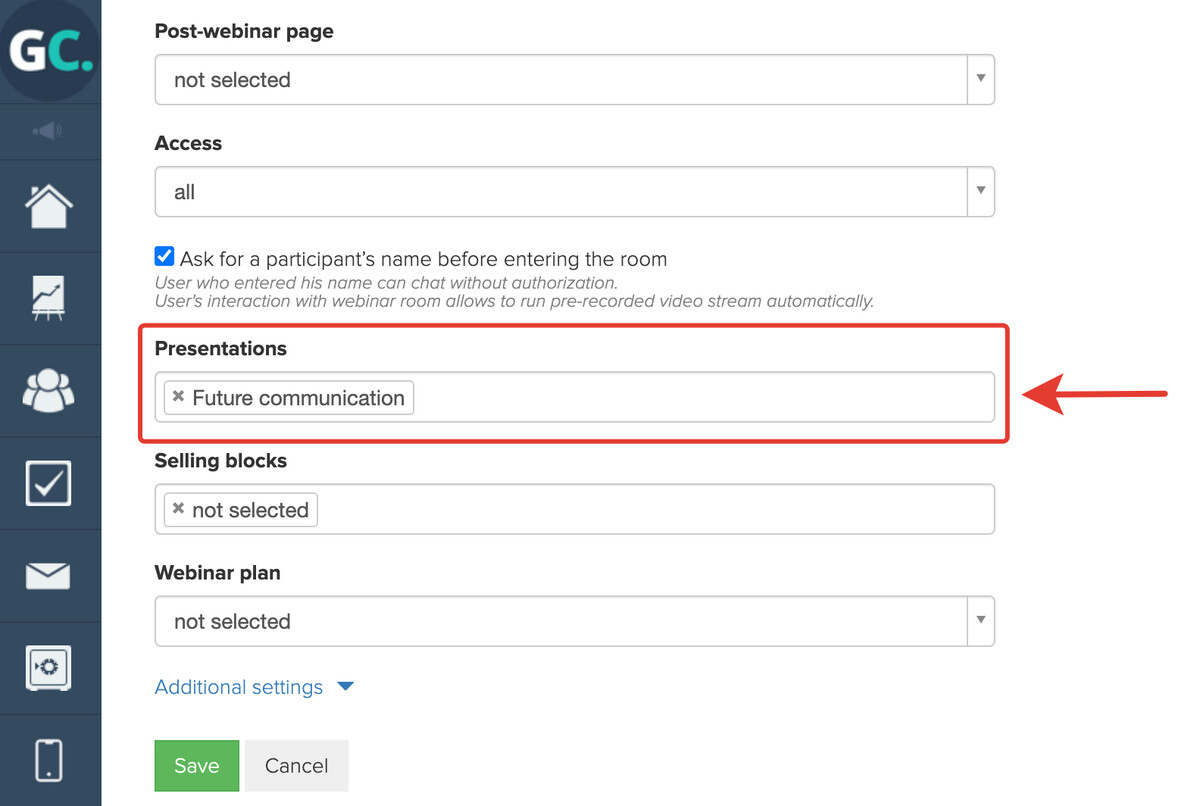Open the GC logo home page

pos(50,51)
